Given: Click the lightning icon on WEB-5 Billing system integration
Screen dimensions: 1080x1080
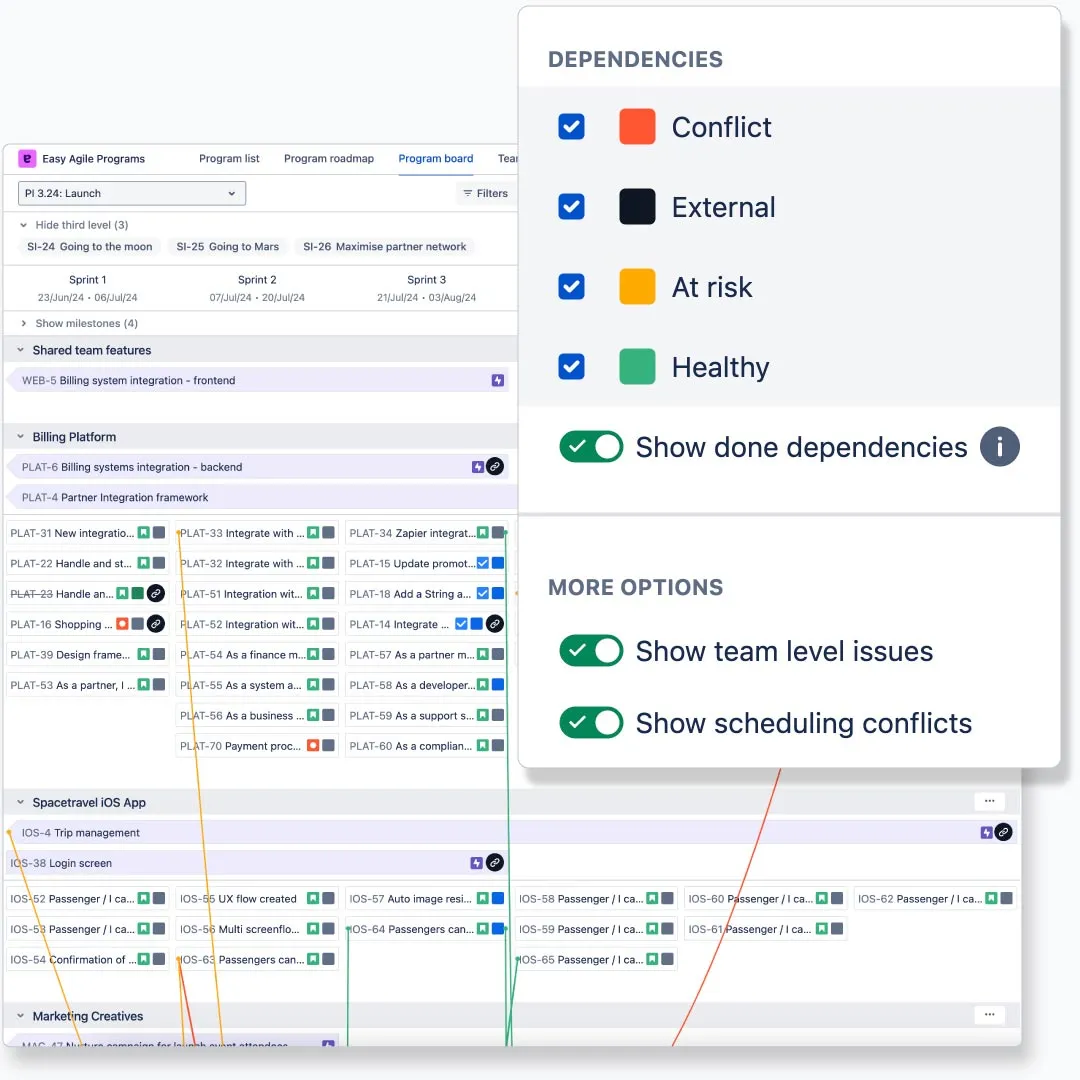Looking at the screenshot, I should tap(497, 380).
